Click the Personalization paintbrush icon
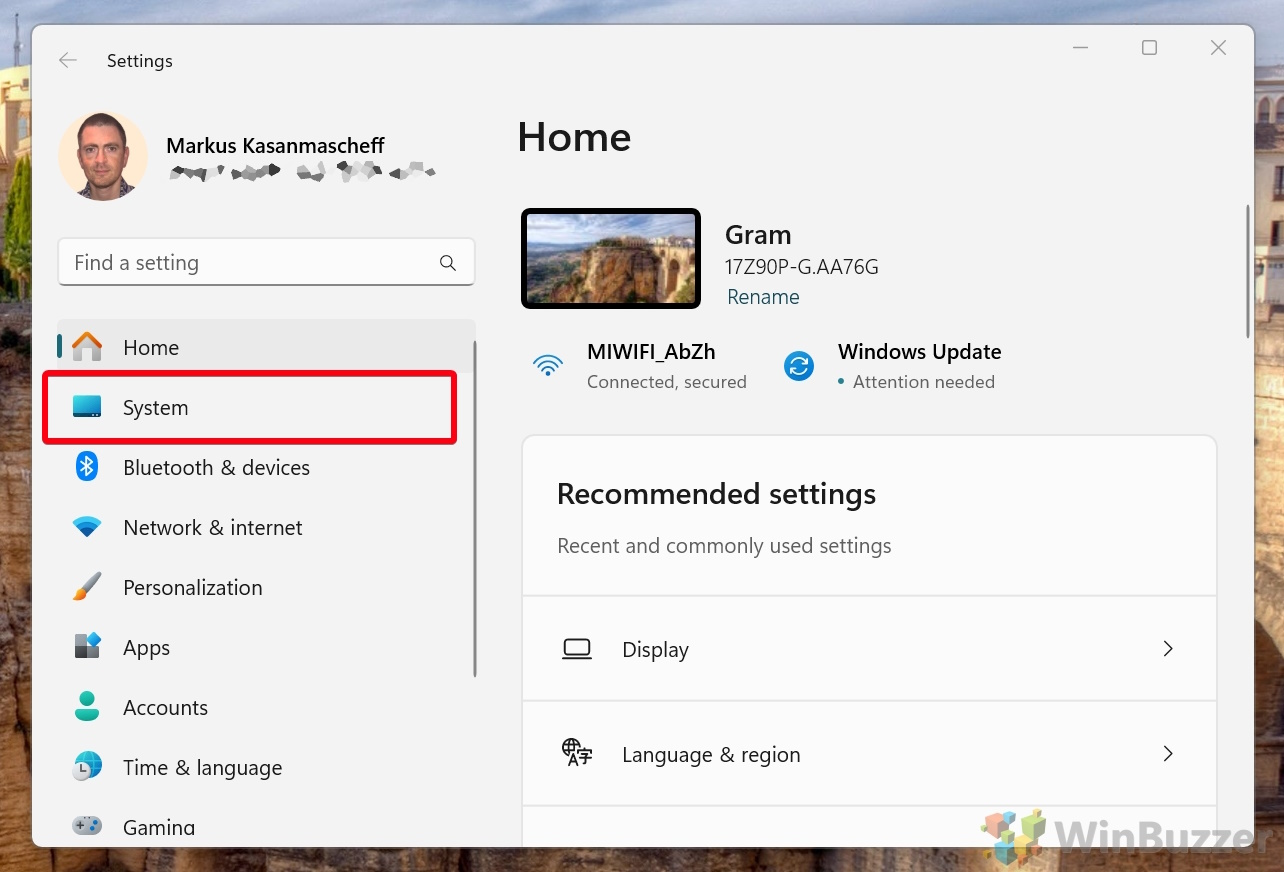 [87, 587]
